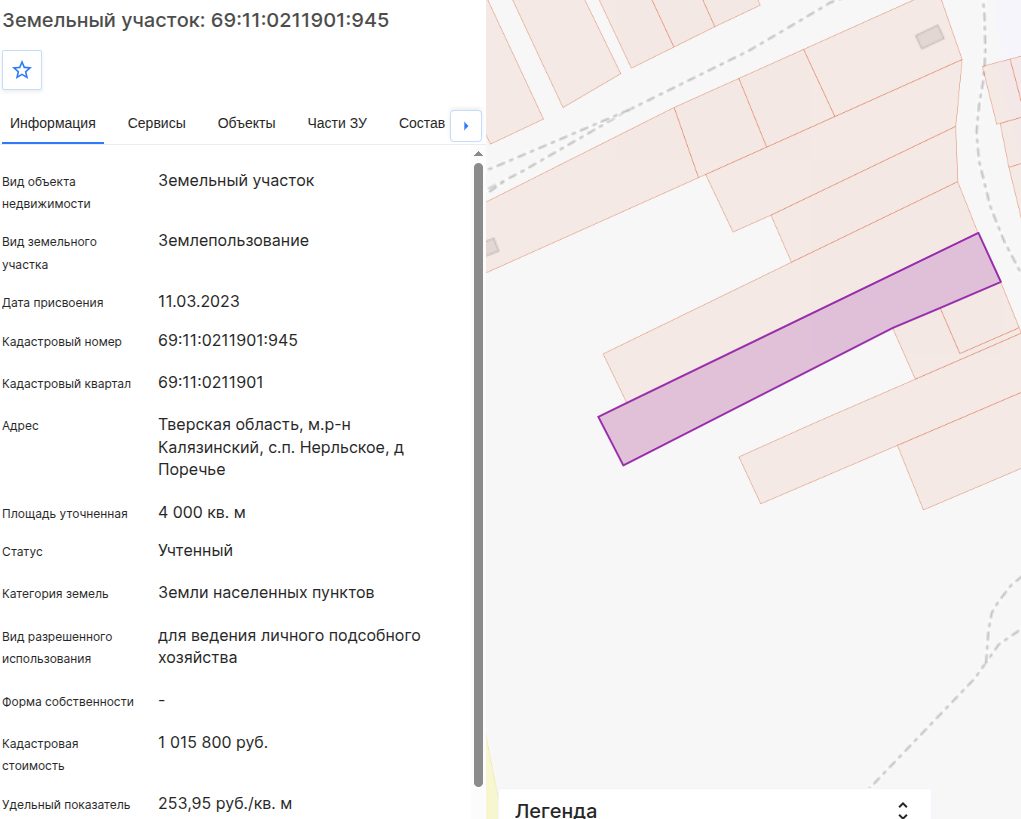Click the Дата присвоения label
The width and height of the screenshot is (1021, 819).
[x=53, y=303]
